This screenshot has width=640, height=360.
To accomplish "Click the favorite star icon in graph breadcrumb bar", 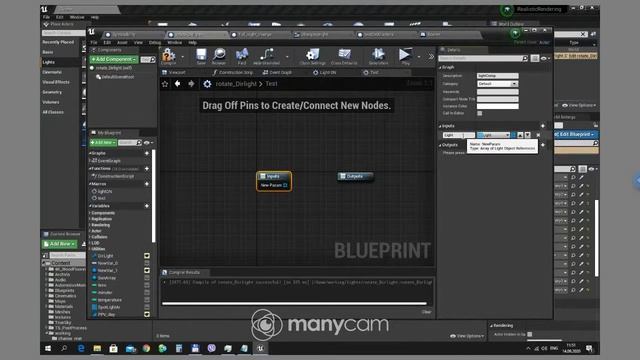I will (x=165, y=84).
